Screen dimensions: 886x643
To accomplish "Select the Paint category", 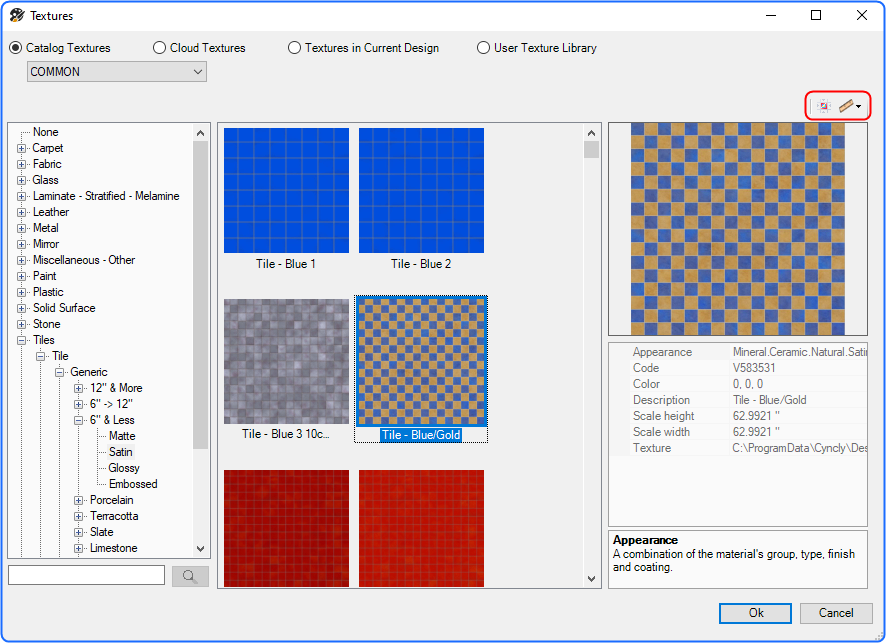I will click(x=45, y=276).
